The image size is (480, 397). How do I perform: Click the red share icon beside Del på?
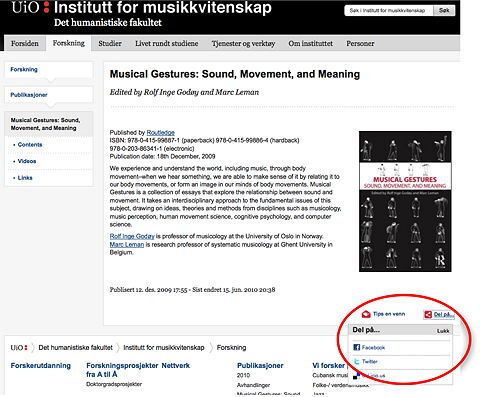[428, 314]
